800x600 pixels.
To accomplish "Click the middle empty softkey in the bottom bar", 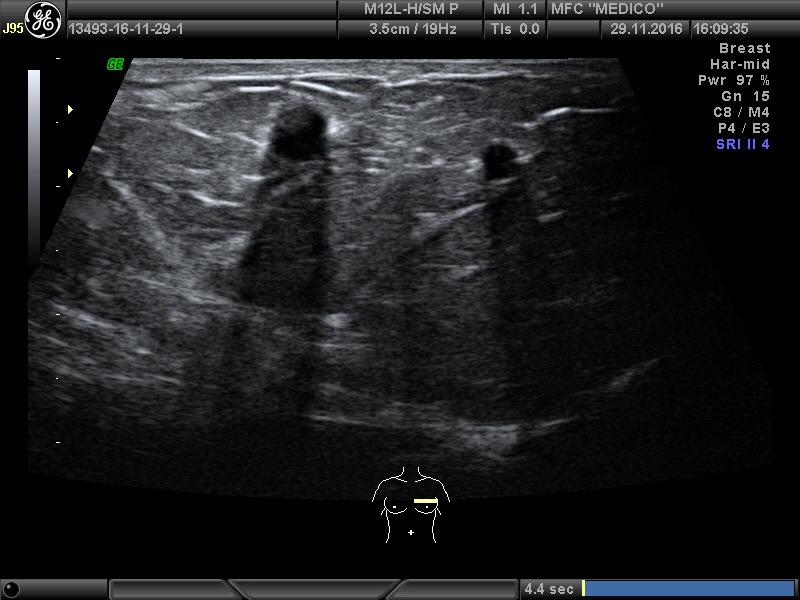I will [x=314, y=589].
